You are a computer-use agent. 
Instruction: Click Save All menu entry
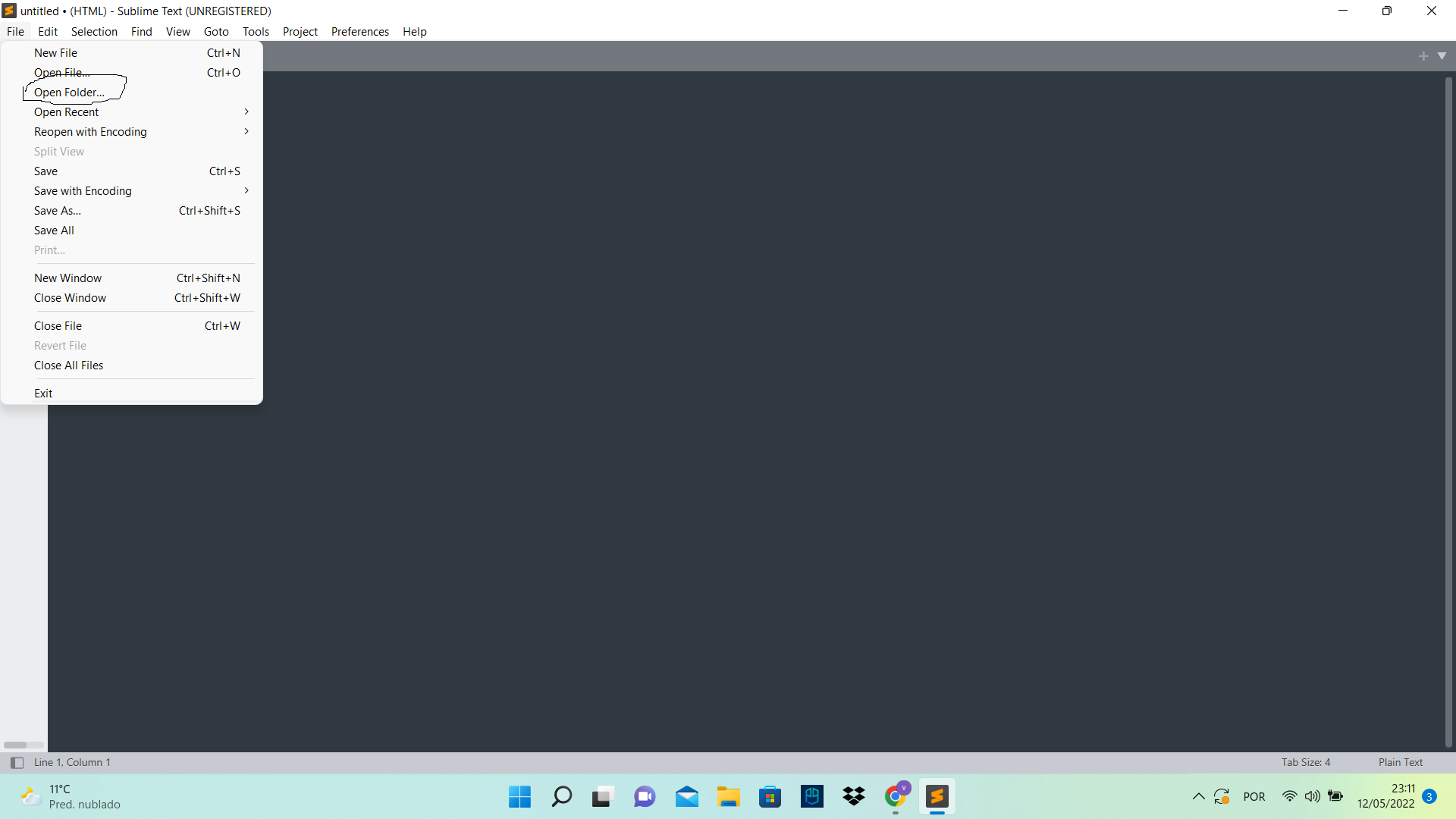tap(52, 230)
